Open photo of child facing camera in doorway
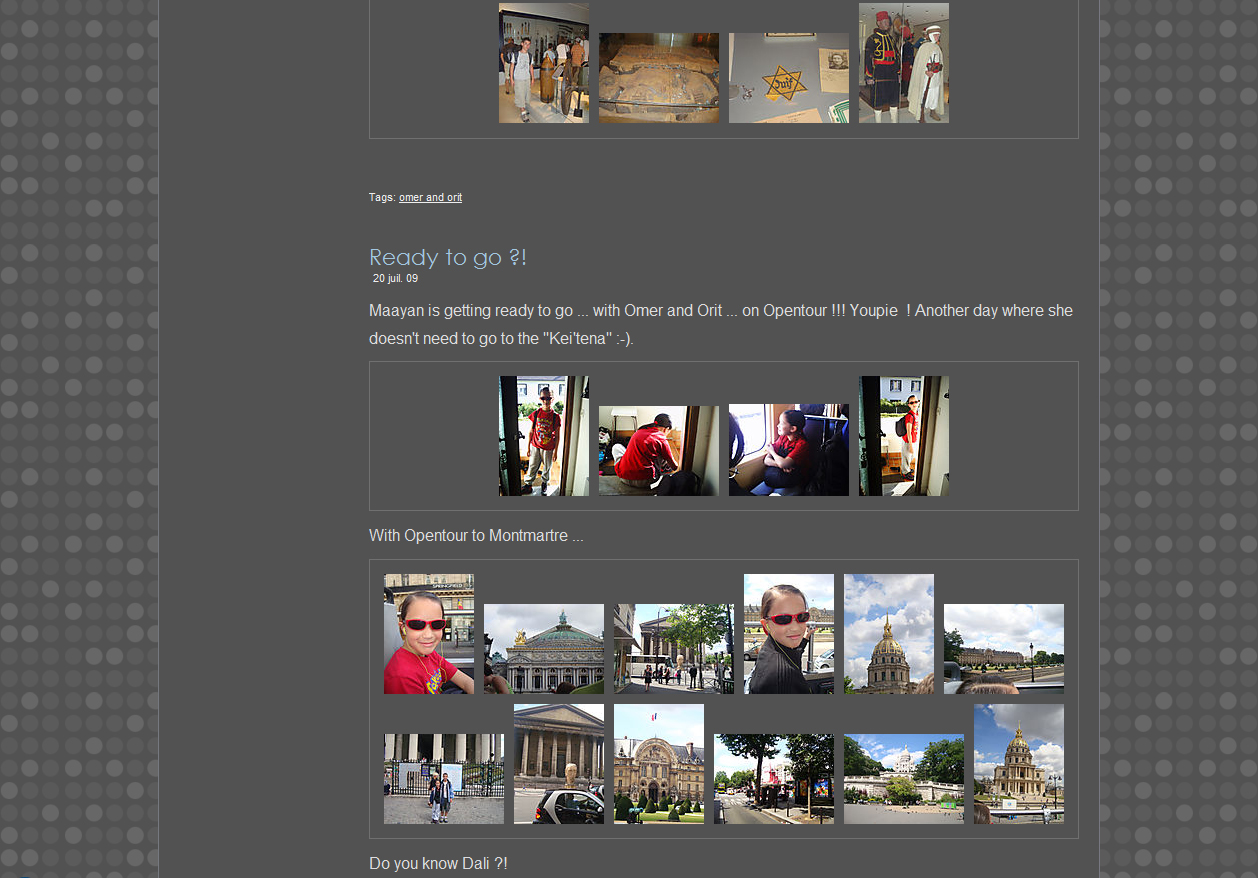1258x878 pixels. (543, 436)
